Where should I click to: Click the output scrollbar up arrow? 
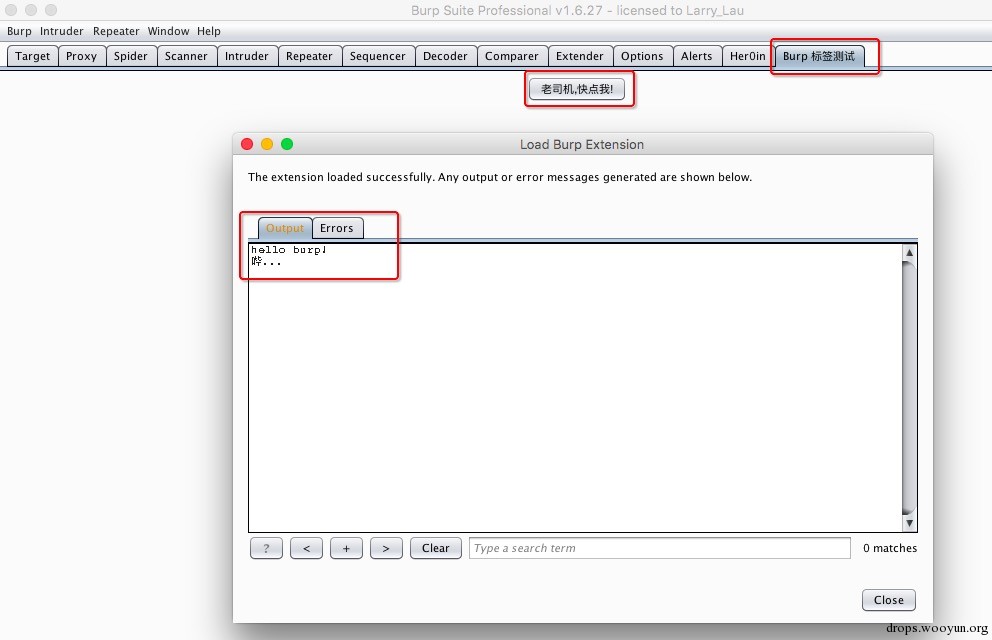pos(909,252)
